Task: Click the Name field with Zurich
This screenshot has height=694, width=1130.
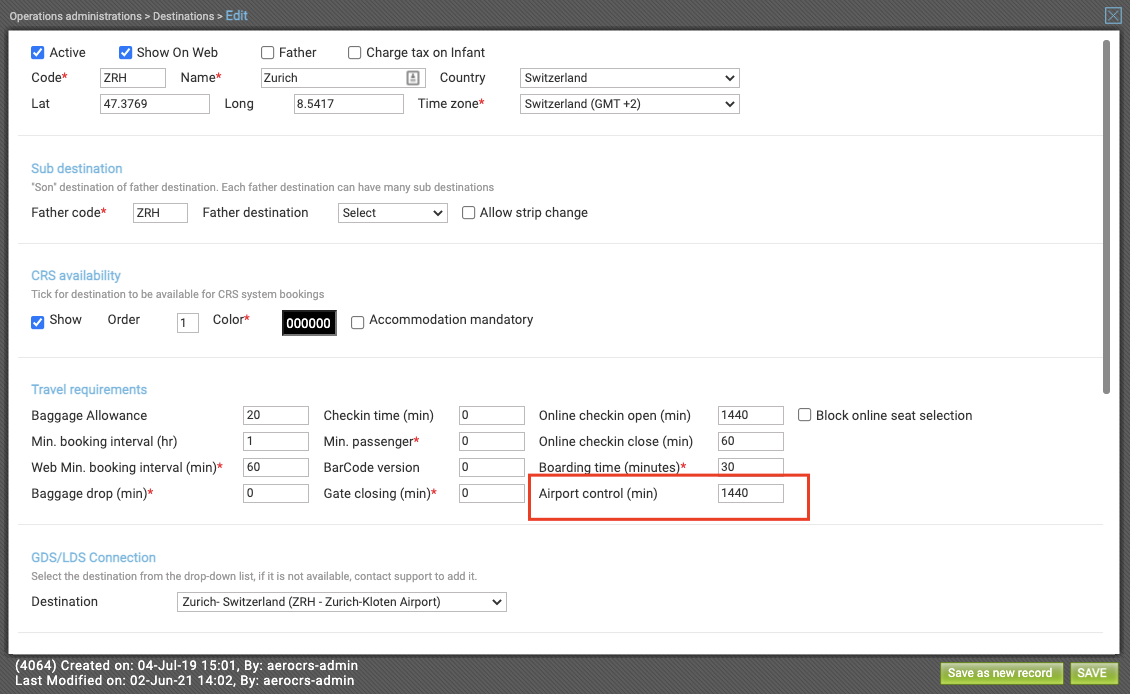Action: tap(342, 78)
